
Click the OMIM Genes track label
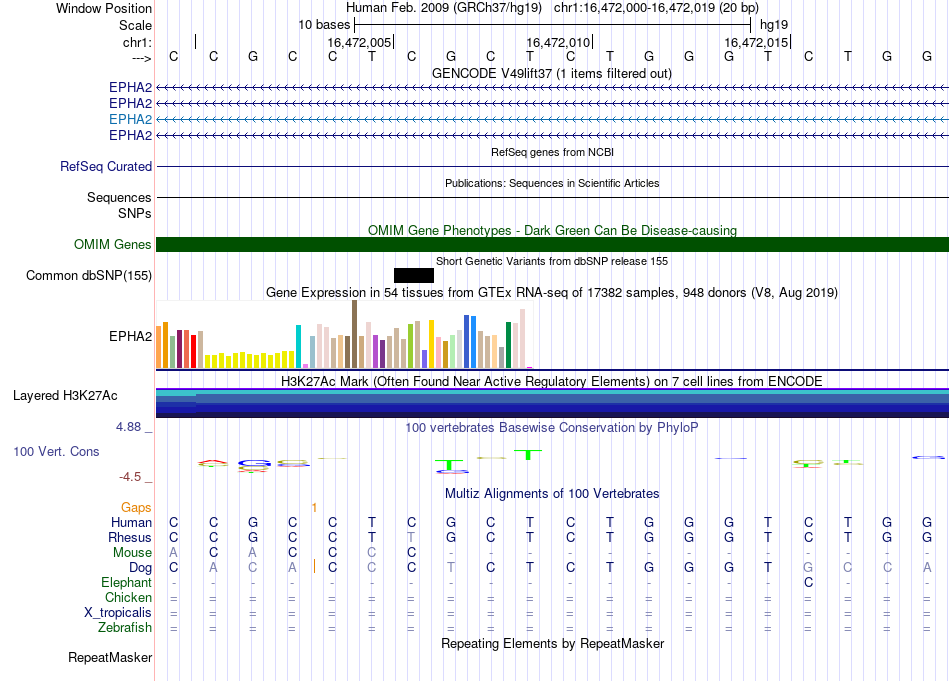pos(113,245)
